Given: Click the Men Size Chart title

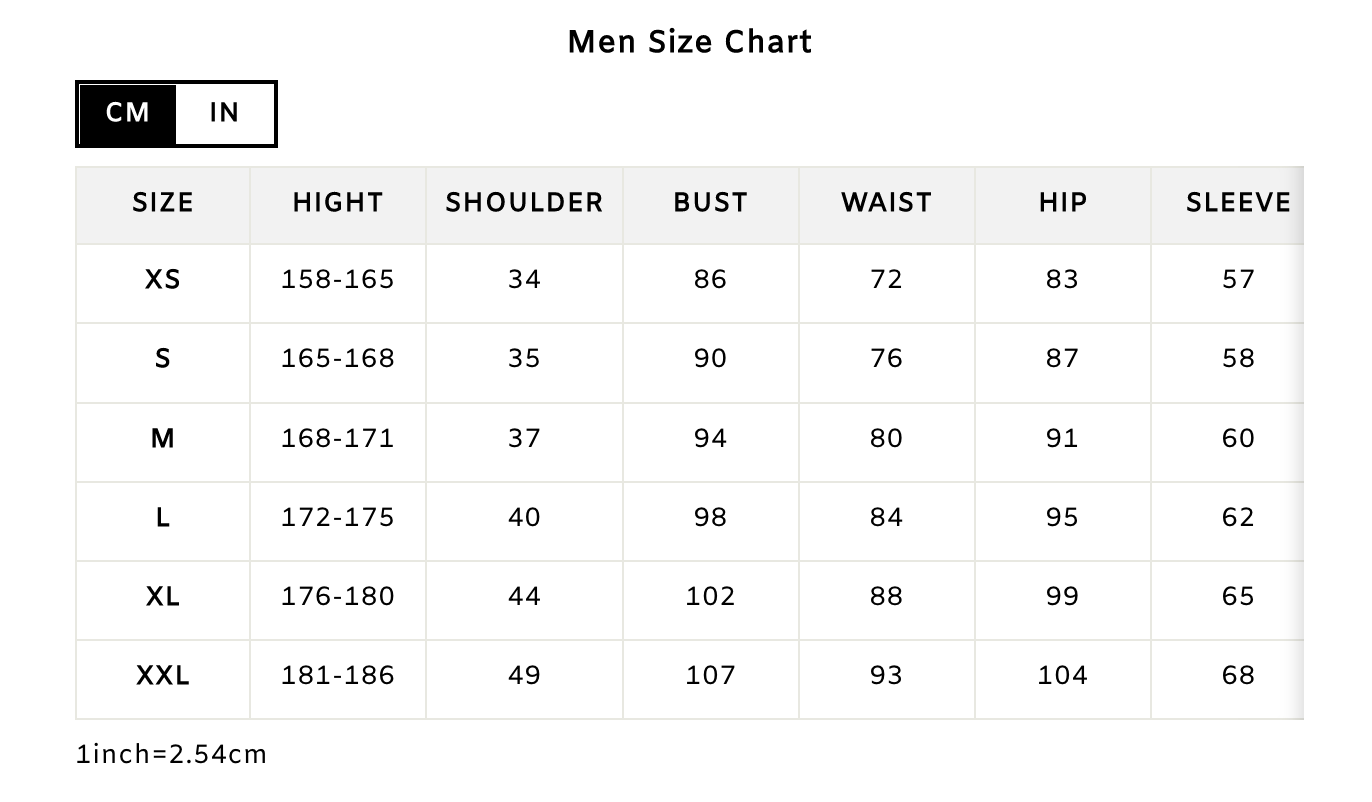Looking at the screenshot, I should [689, 42].
